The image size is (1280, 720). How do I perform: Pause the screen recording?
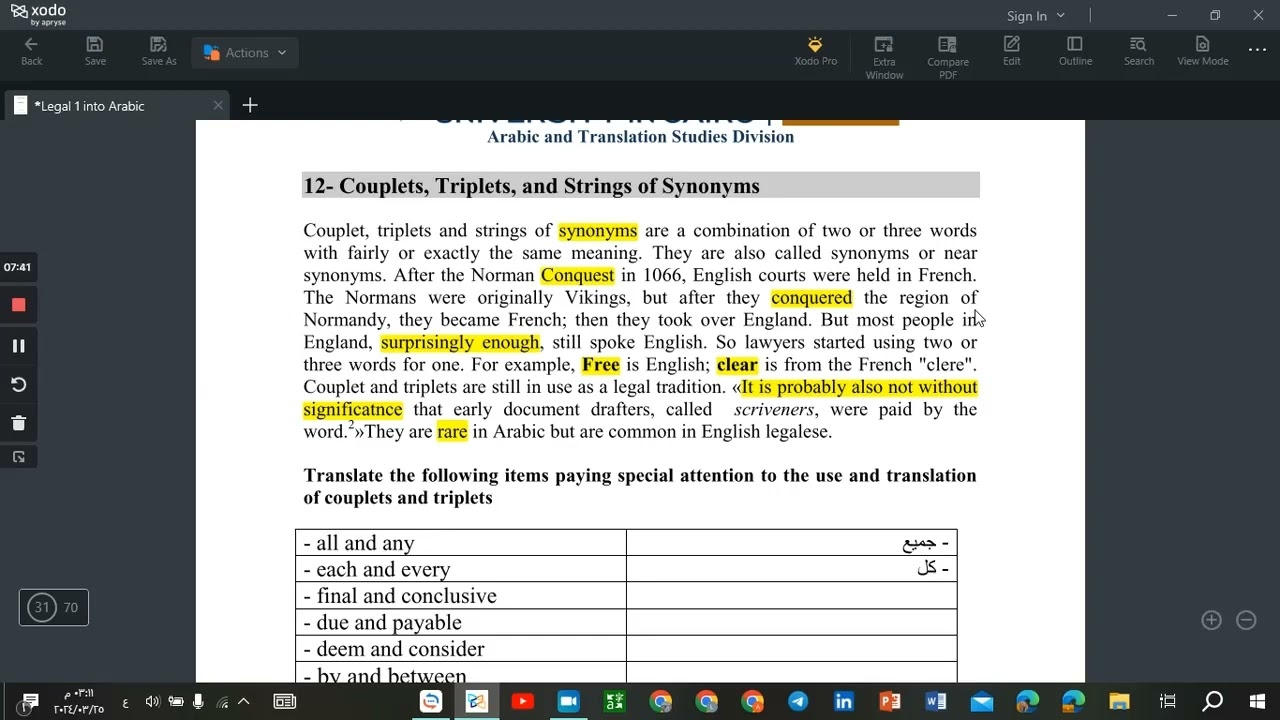pos(18,346)
